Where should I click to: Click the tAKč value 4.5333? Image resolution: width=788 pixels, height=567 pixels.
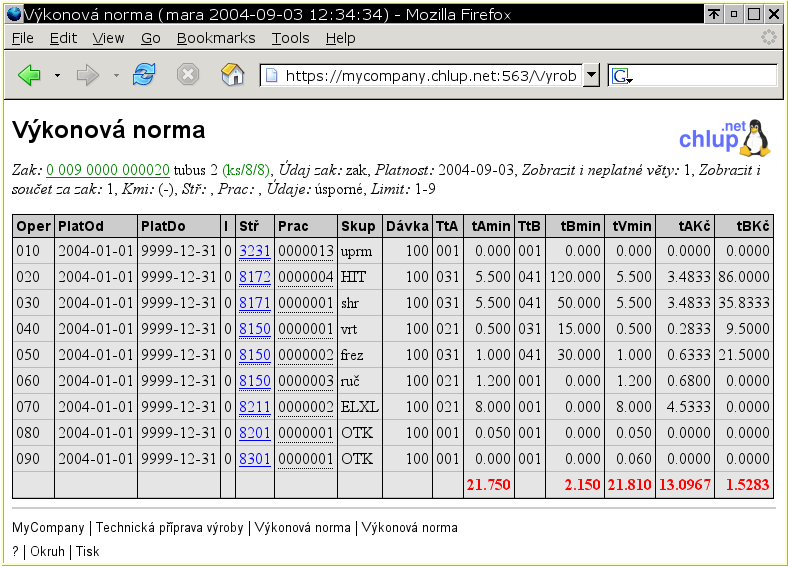(688, 407)
